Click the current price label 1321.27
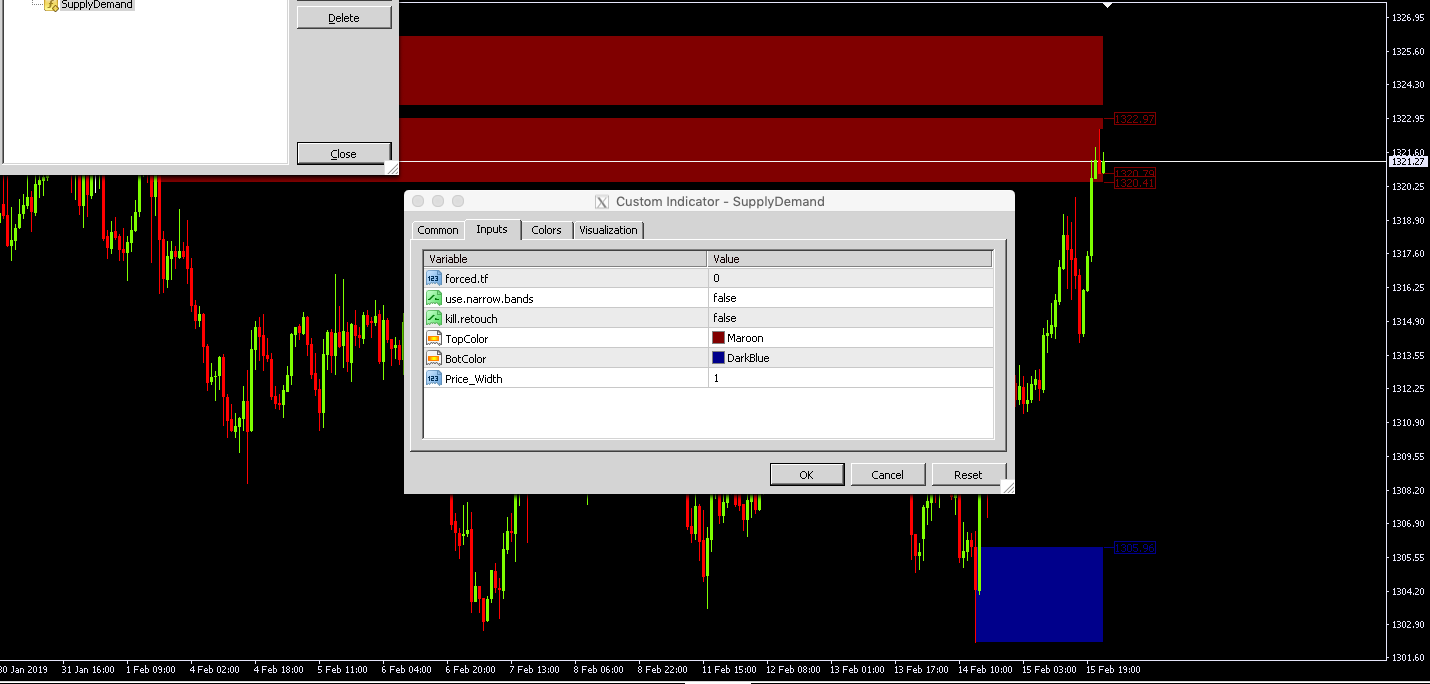Screen dimensions: 1430x684 tap(1408, 161)
